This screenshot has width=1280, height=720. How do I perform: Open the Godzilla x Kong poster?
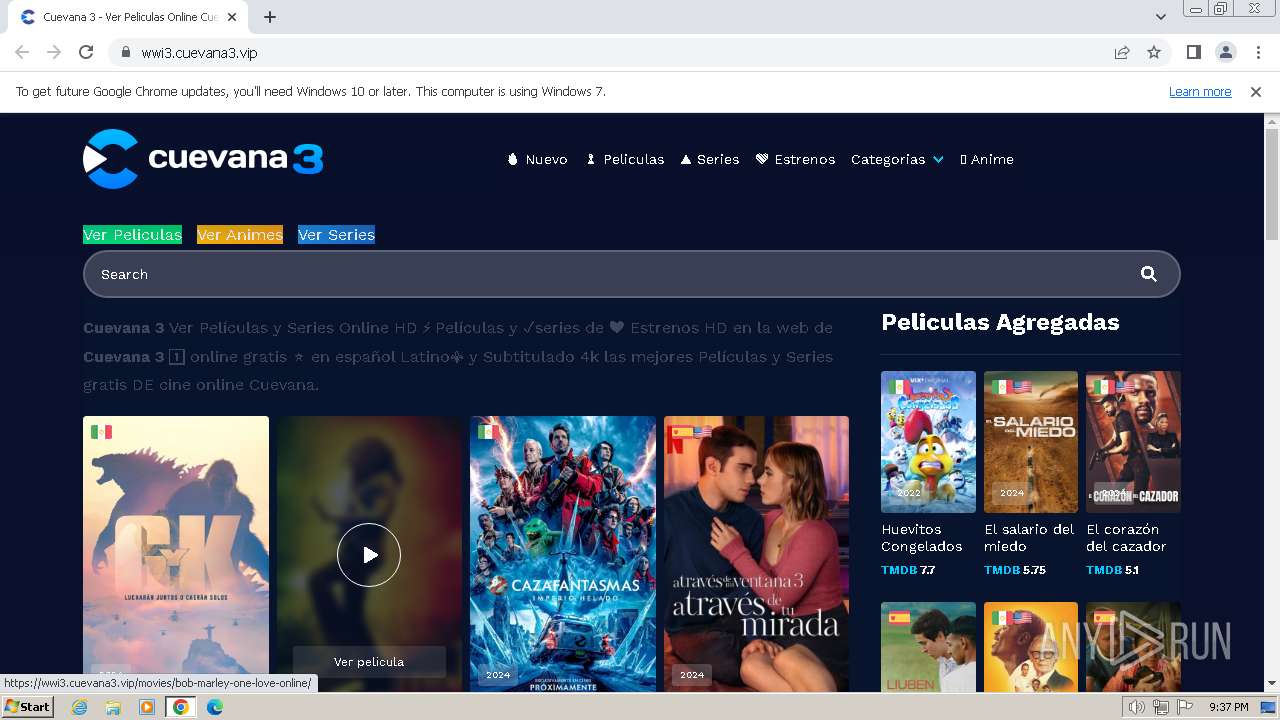point(176,554)
